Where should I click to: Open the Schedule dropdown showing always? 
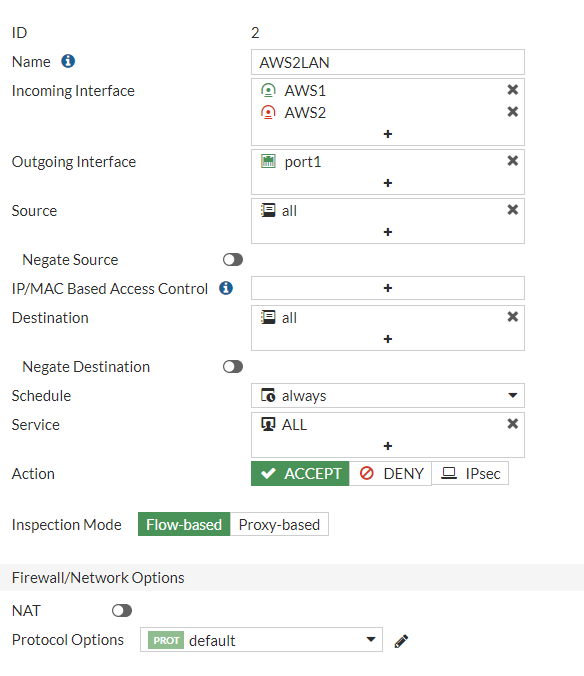point(387,395)
